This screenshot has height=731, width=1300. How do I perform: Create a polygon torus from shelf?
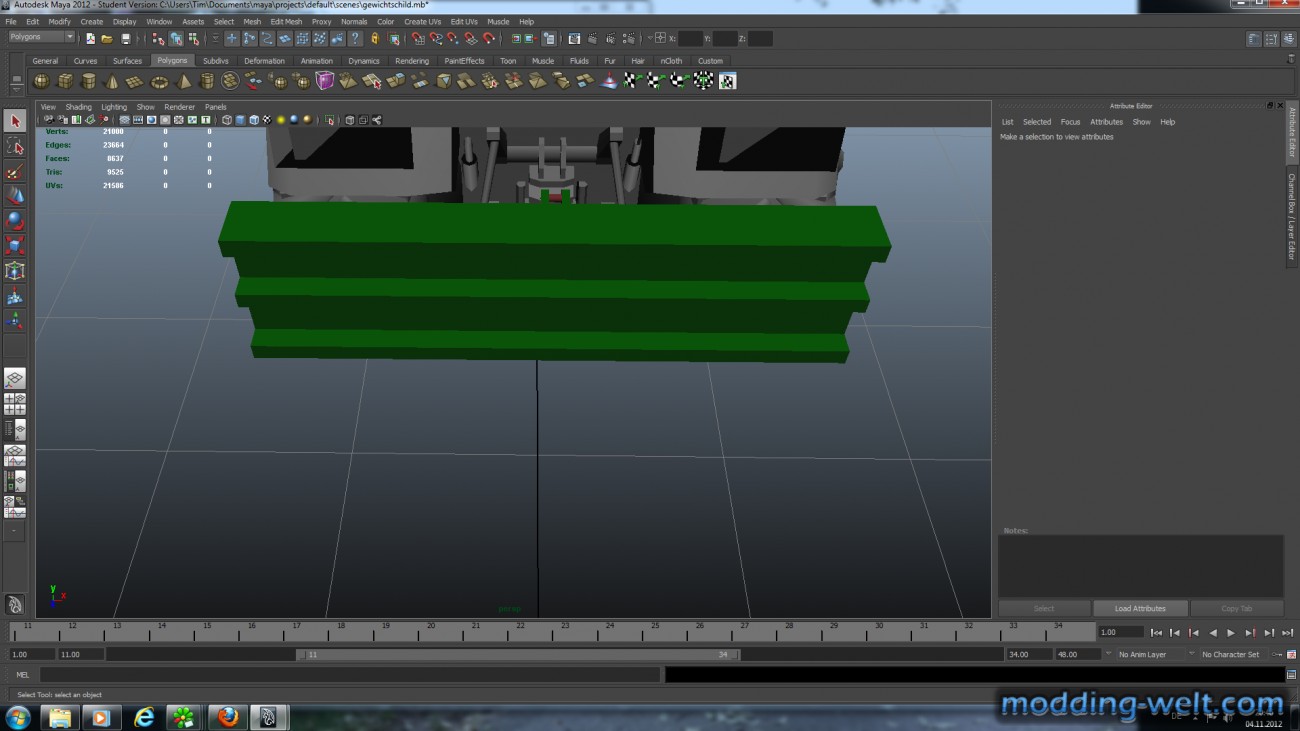click(x=159, y=81)
